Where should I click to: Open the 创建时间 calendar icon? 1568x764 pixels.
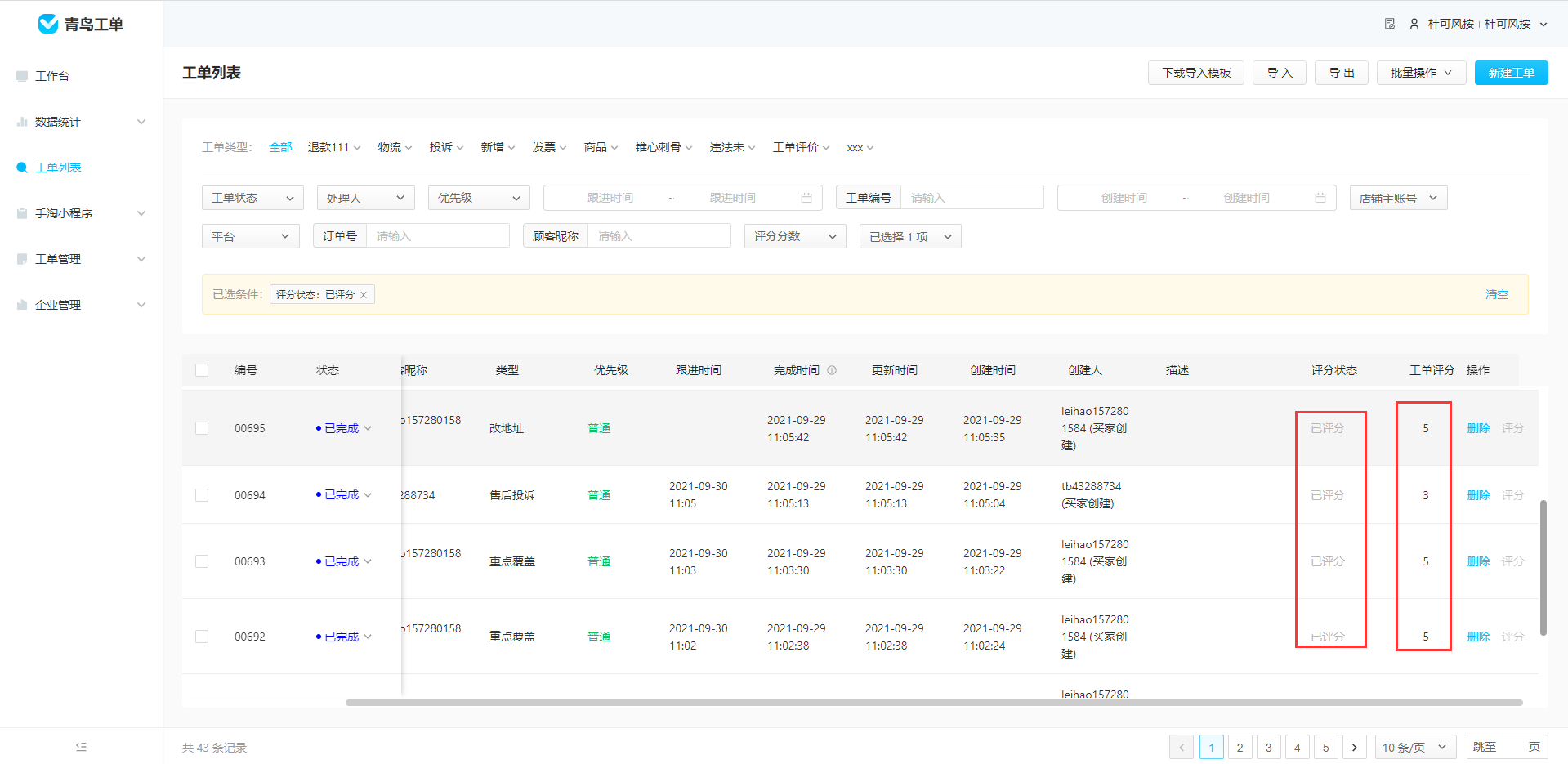1320,198
